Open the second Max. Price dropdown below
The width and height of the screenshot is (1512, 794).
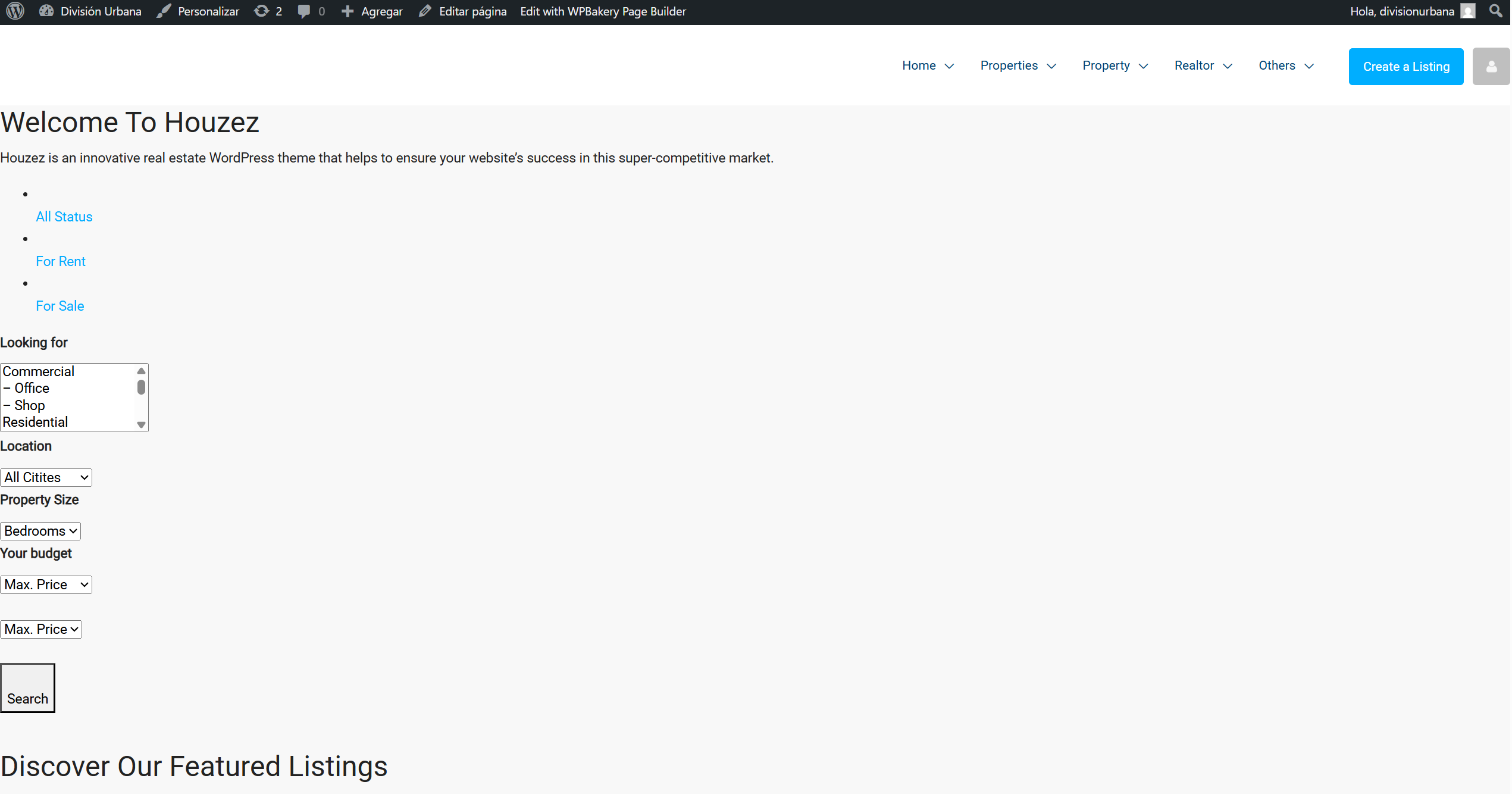pos(41,629)
